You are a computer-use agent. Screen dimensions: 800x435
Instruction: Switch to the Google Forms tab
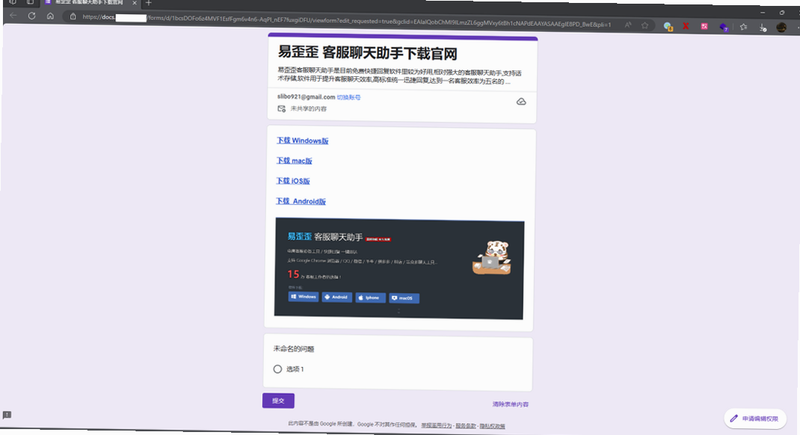(89, 3)
